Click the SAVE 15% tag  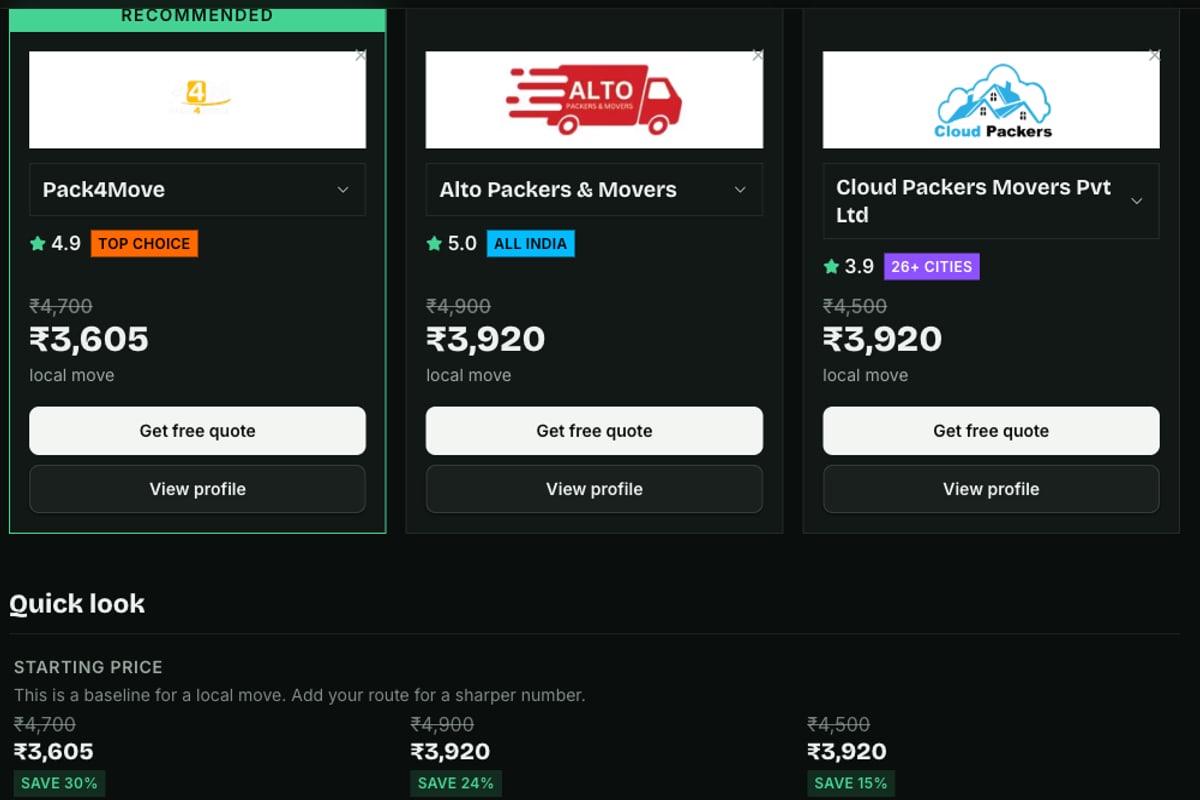[851, 783]
